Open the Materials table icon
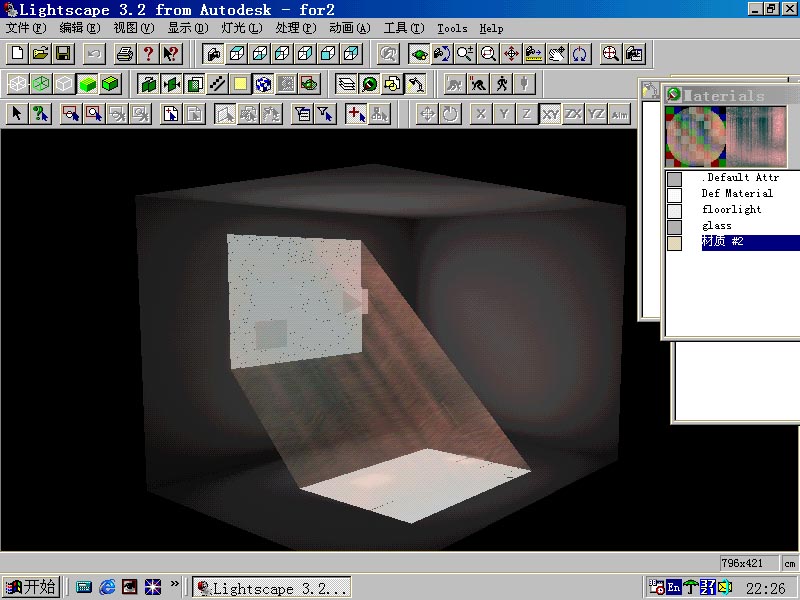The width and height of the screenshot is (800, 600). click(263, 84)
